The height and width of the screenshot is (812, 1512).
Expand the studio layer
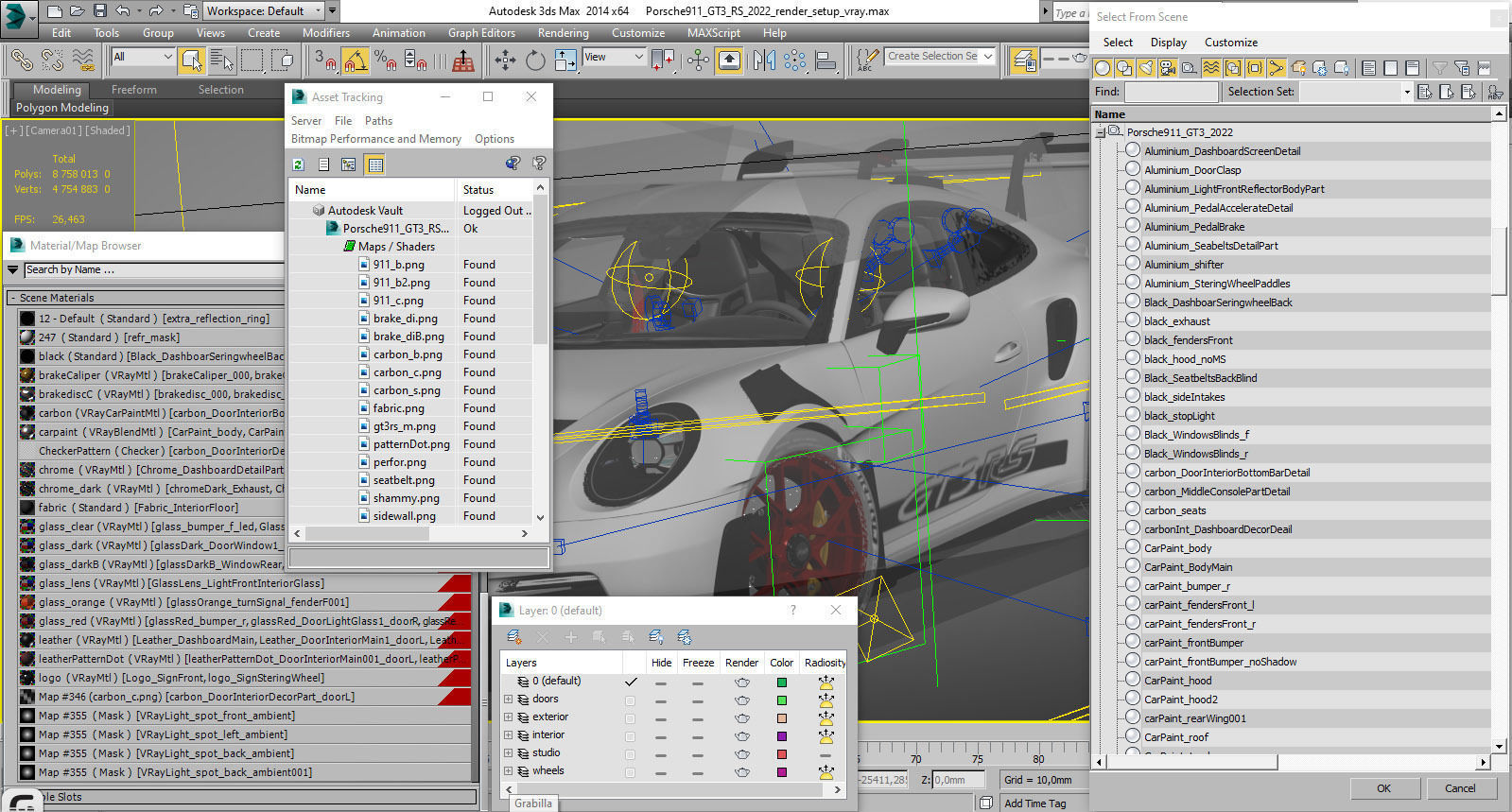pos(509,753)
